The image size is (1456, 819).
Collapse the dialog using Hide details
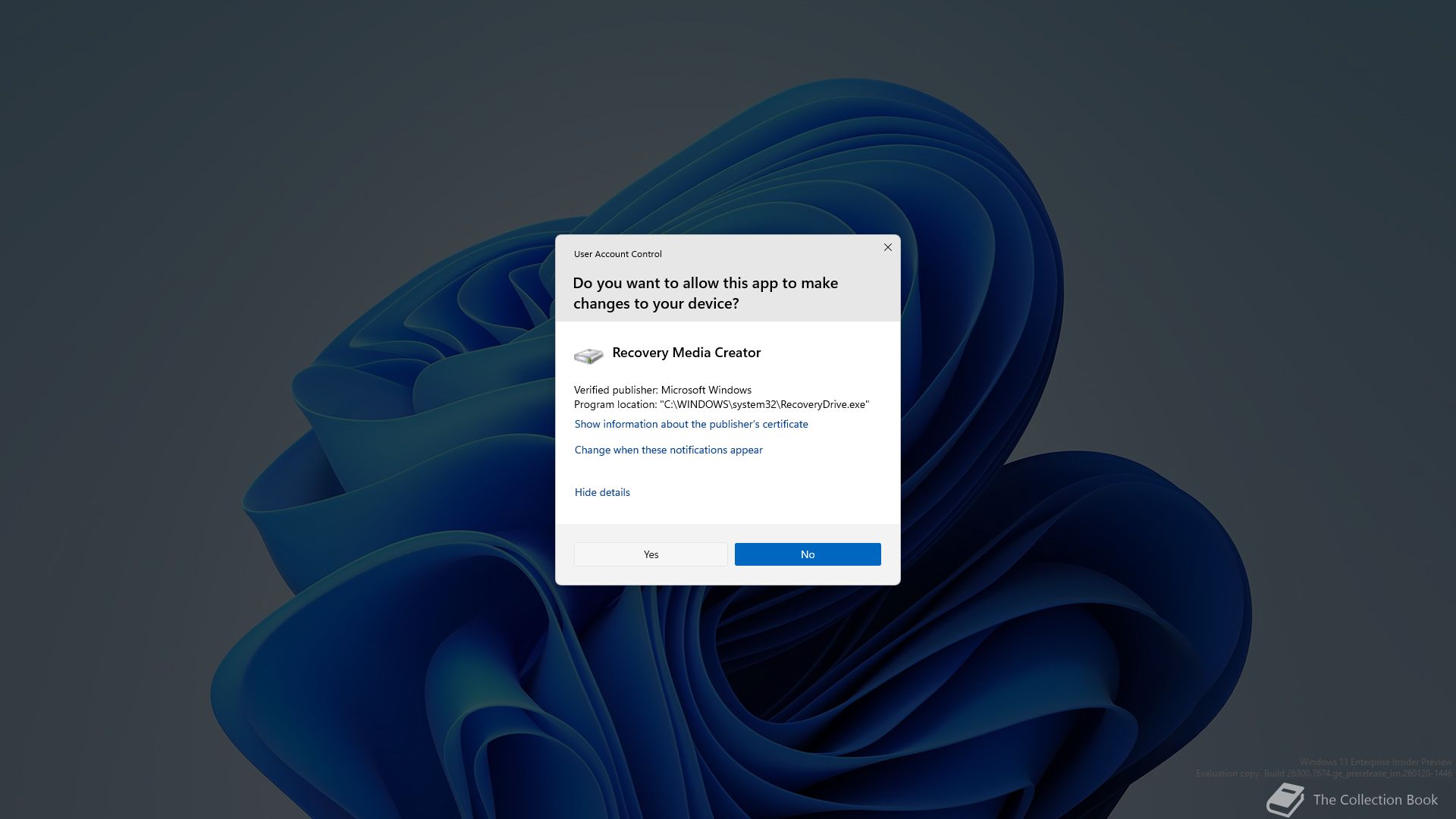602,492
